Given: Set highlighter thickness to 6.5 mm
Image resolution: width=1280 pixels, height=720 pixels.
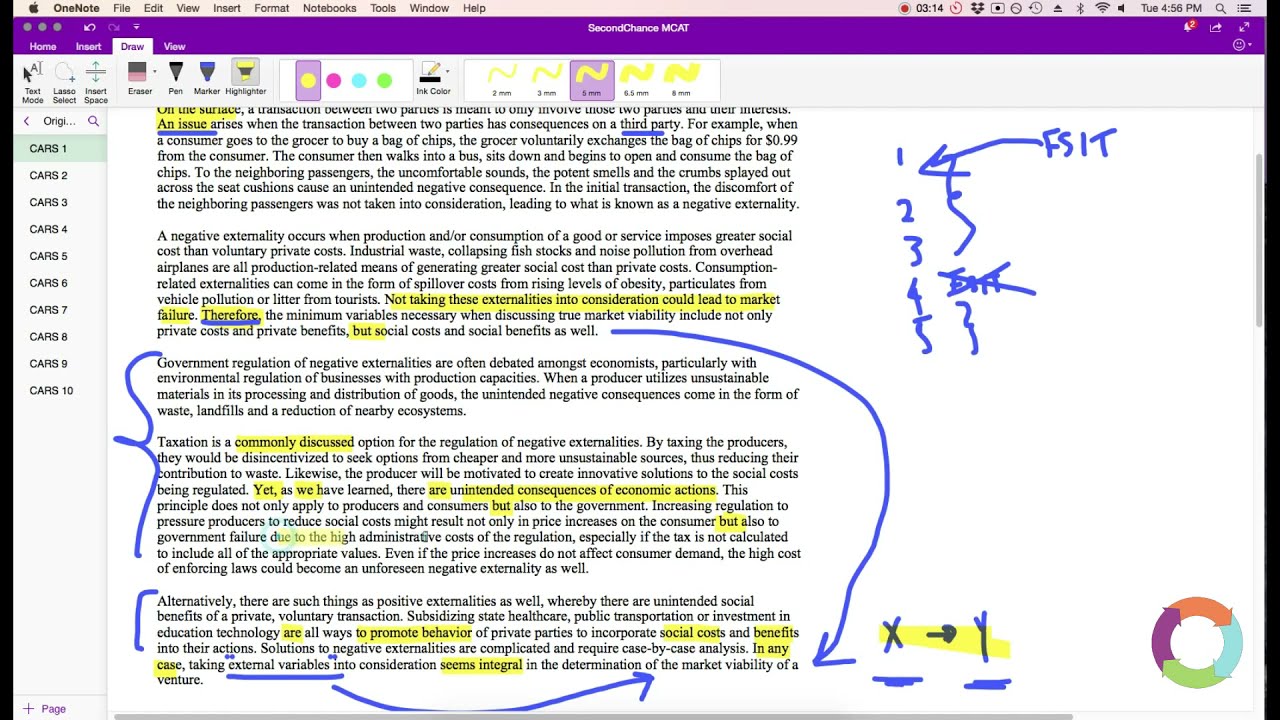Looking at the screenshot, I should click(636, 80).
